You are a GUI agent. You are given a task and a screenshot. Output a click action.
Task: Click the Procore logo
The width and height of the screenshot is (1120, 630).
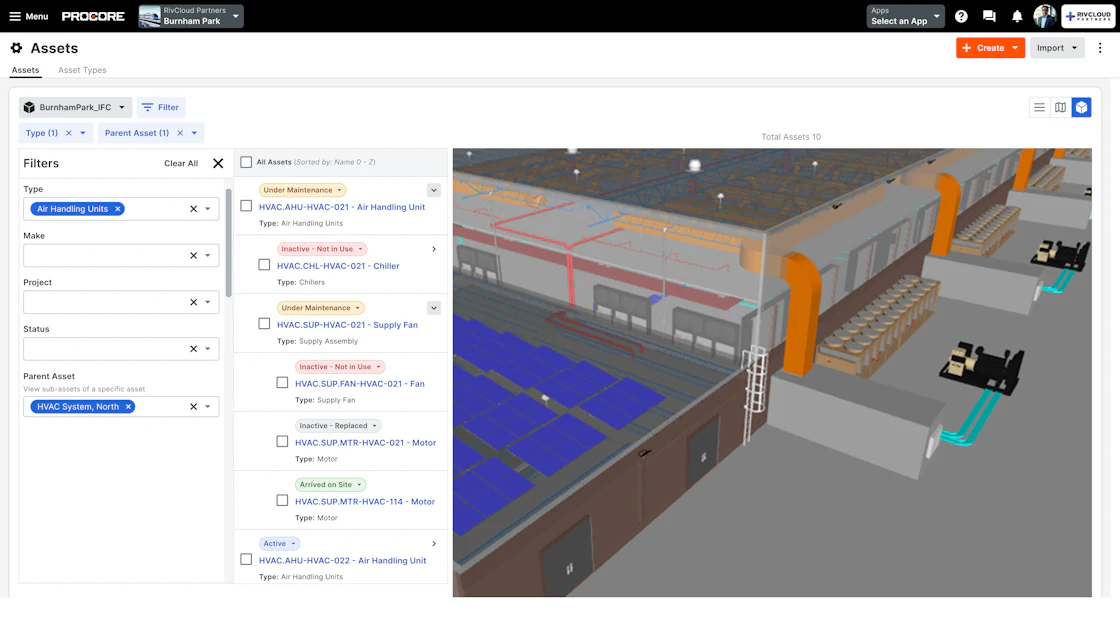93,16
